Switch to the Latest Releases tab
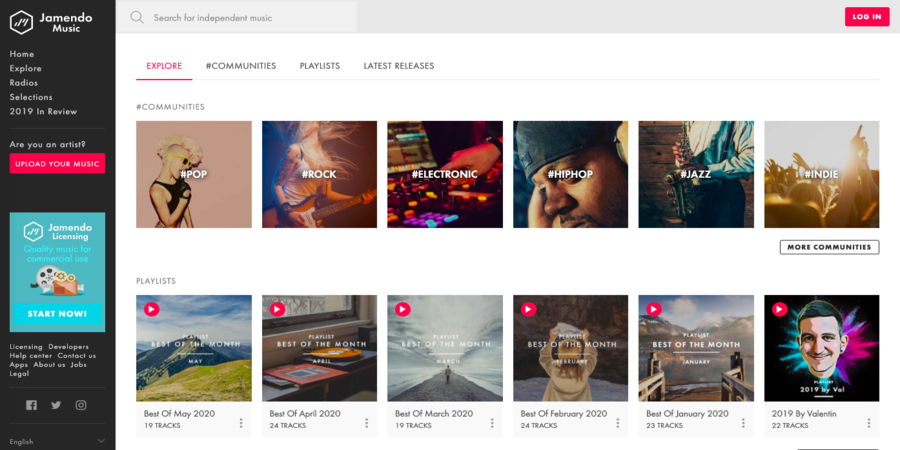Image resolution: width=900 pixels, height=450 pixels. tap(399, 66)
